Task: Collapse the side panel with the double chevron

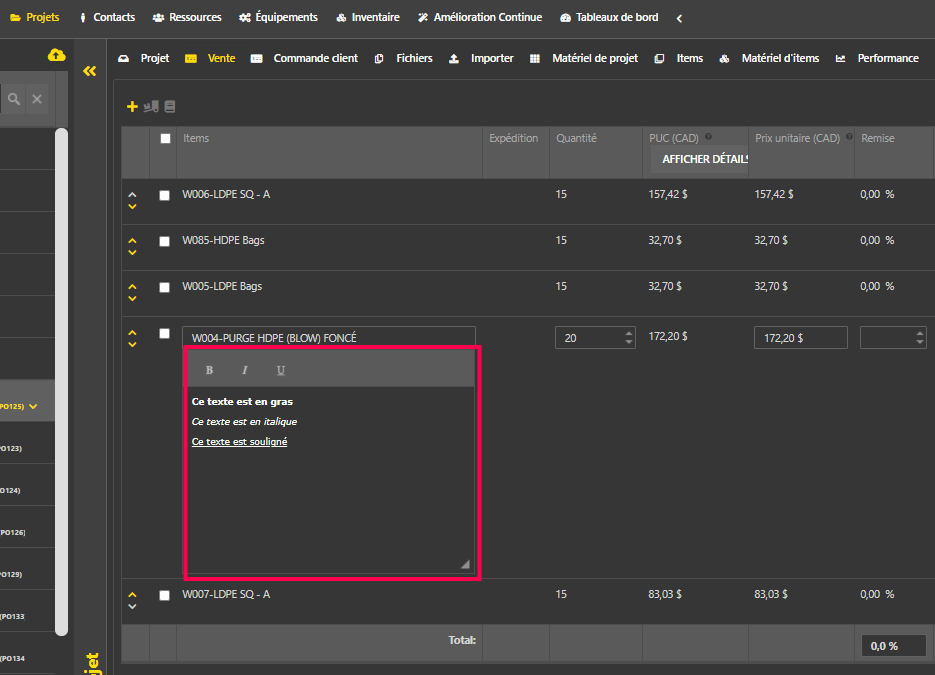Action: 89,71
